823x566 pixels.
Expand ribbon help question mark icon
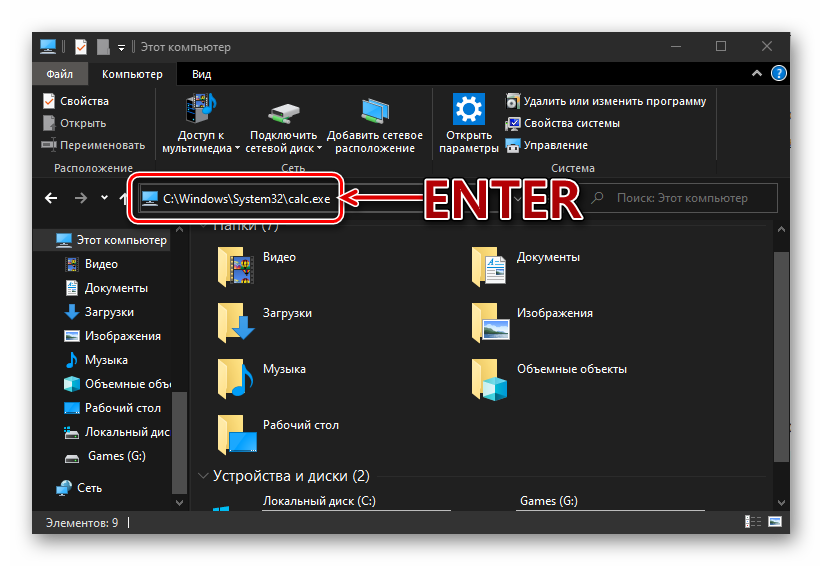tap(780, 74)
